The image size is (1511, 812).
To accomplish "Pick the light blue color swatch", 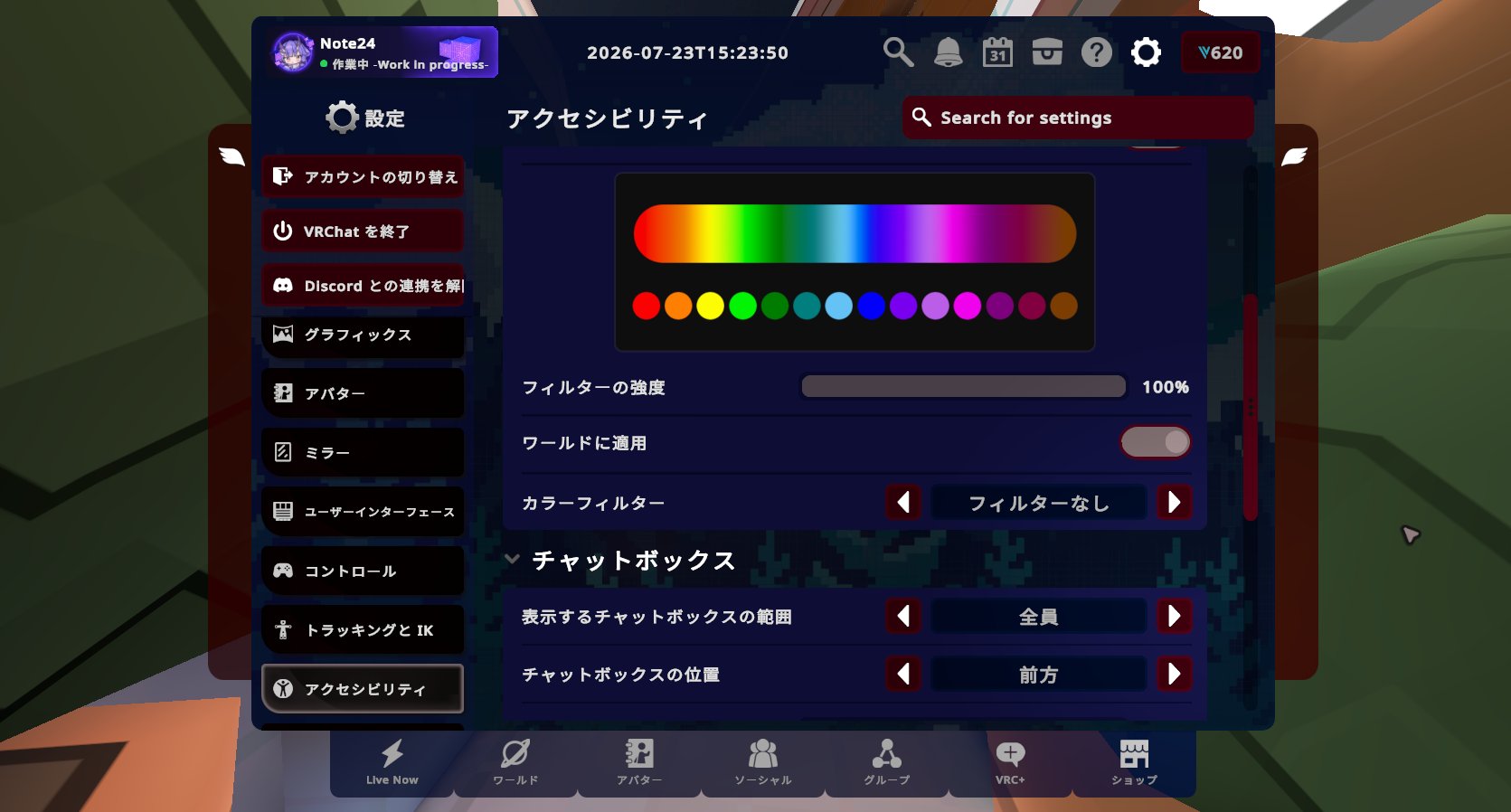I will [839, 306].
